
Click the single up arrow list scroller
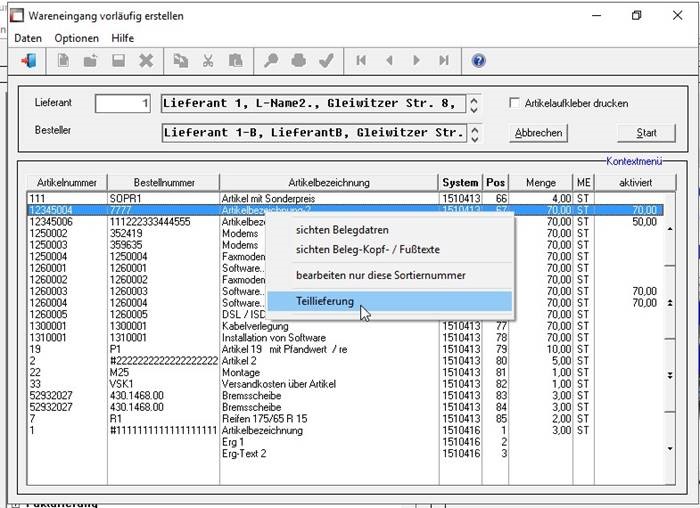point(670,229)
